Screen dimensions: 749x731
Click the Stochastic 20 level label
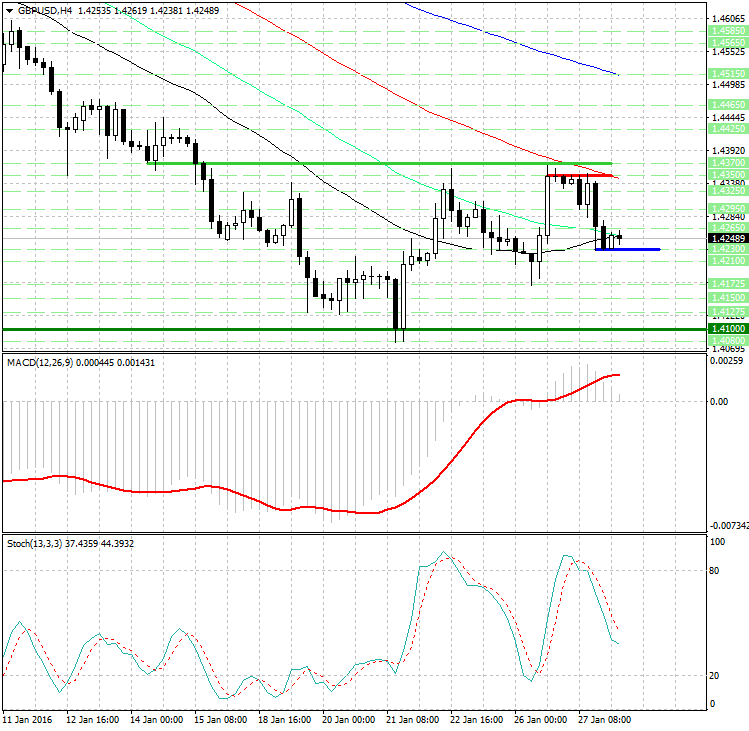click(x=715, y=676)
